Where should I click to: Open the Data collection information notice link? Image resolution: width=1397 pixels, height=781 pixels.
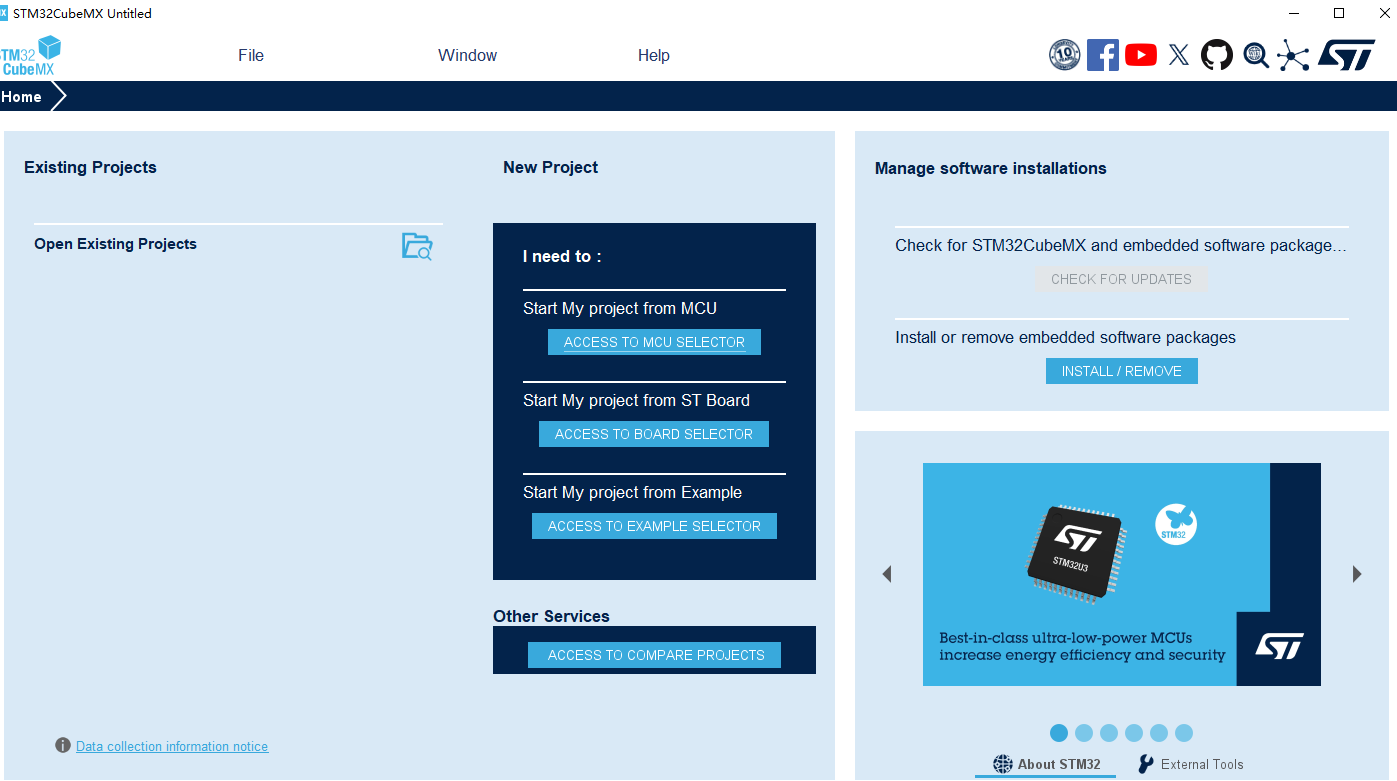pyautogui.click(x=172, y=746)
